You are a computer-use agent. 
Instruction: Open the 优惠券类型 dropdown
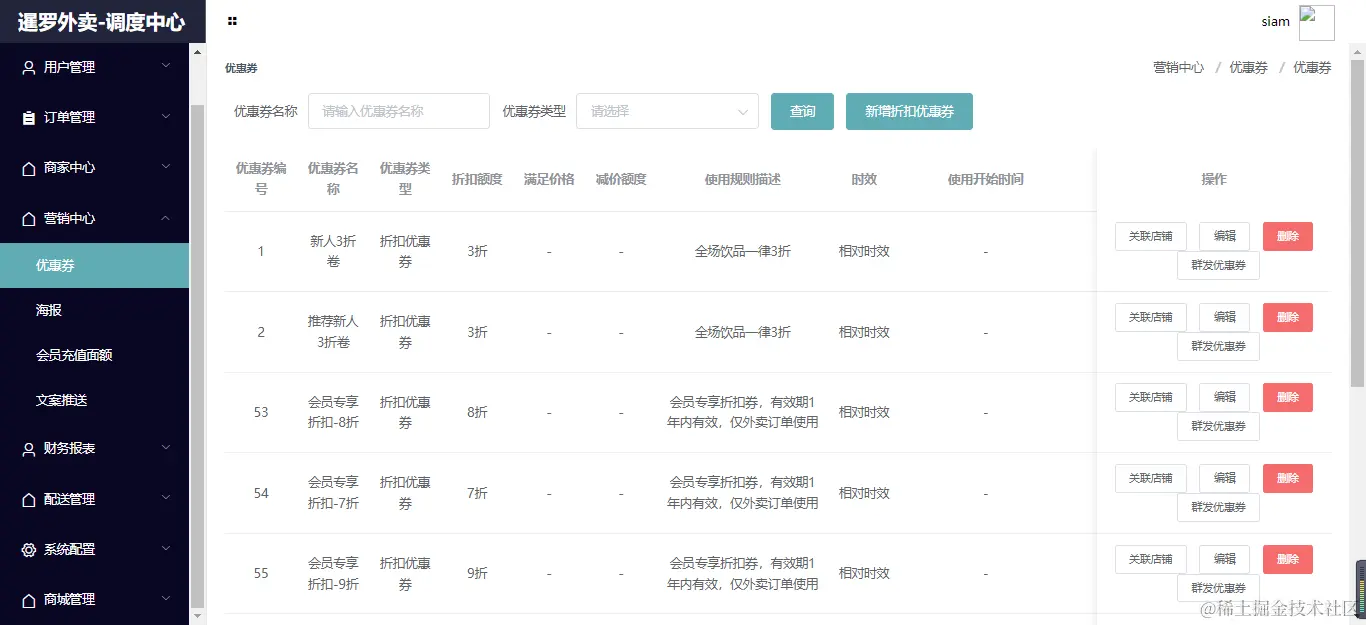(x=667, y=111)
